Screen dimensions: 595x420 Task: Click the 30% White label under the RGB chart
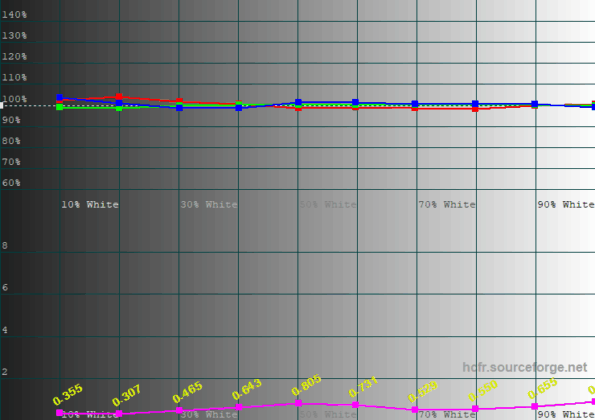[209, 205]
